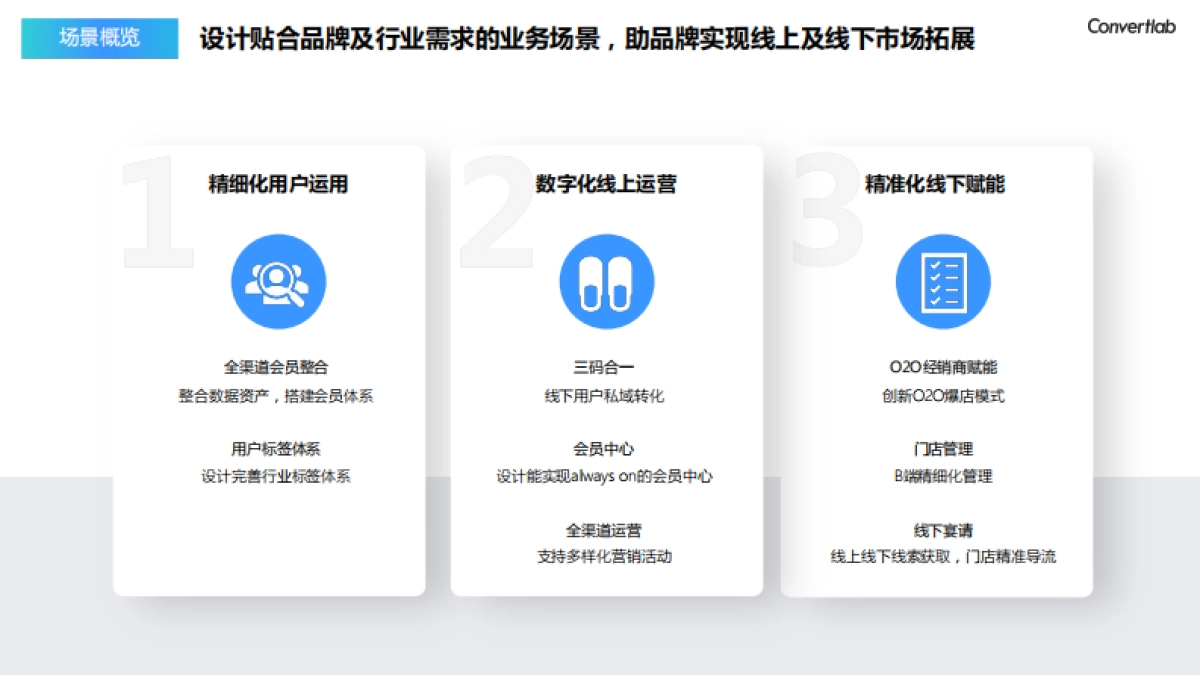Click the blue user search icon
Screen dimensions: 1200x675
(278, 281)
